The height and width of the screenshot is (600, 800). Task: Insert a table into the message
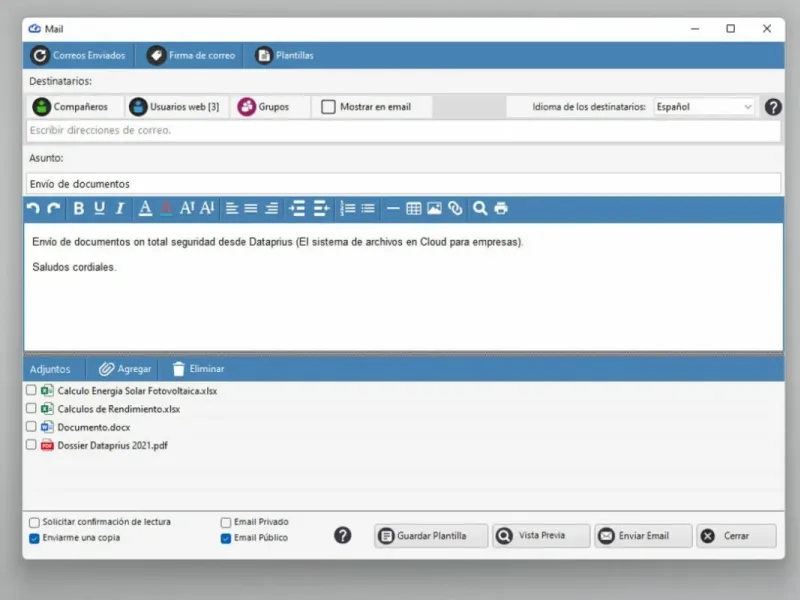[414, 208]
